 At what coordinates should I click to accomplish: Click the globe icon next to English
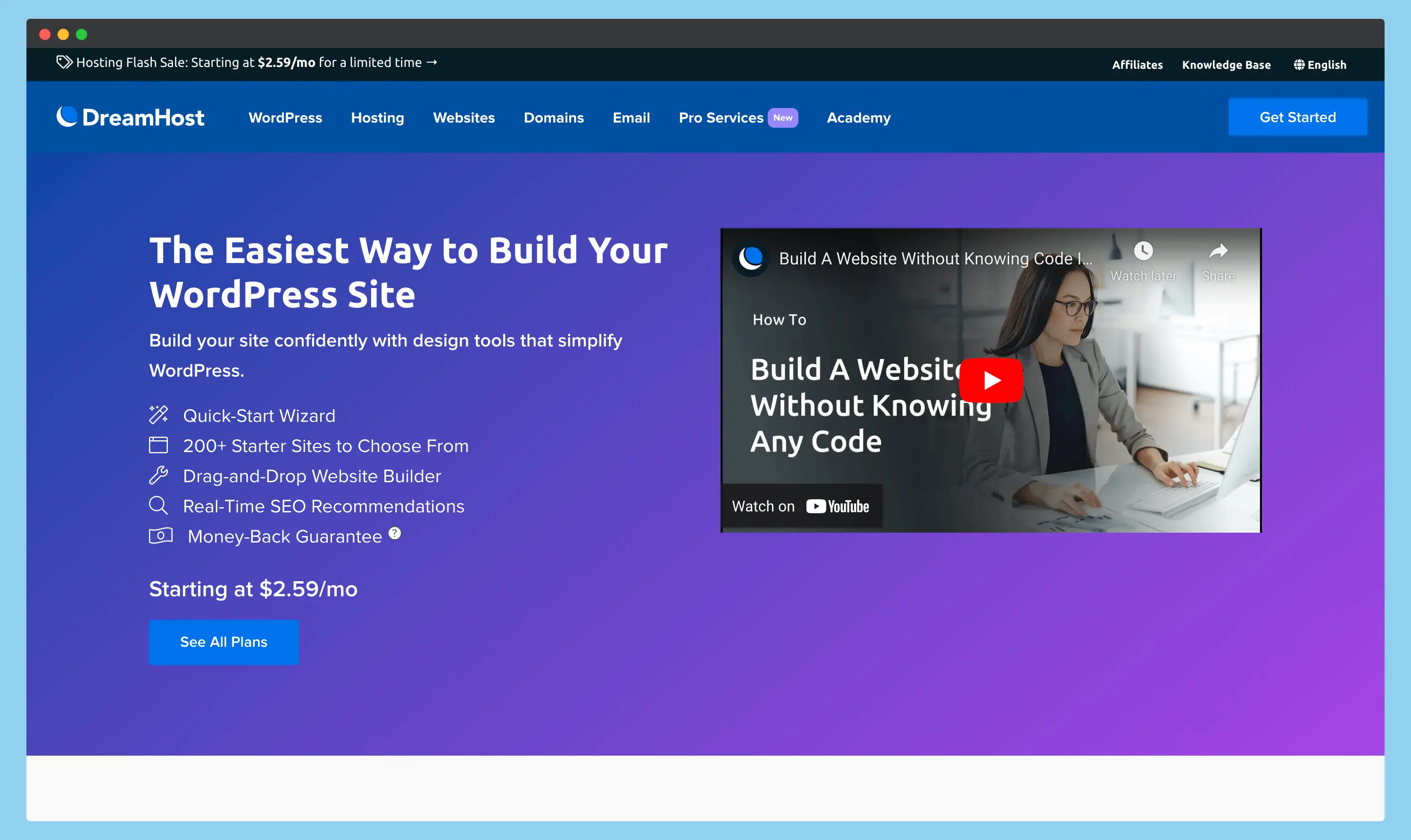(x=1299, y=65)
